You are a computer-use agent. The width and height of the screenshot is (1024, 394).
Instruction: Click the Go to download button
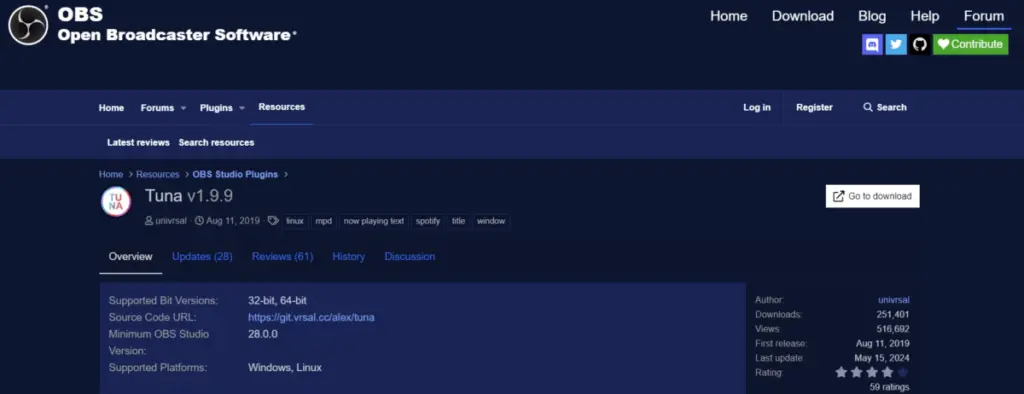[x=872, y=196]
